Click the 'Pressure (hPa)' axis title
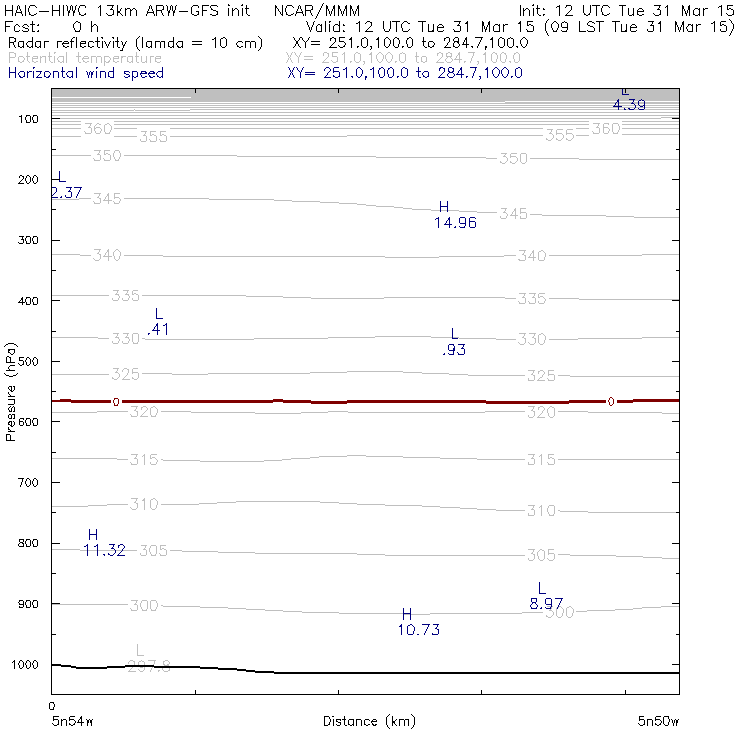This screenshot has width=740, height=740. point(10,392)
